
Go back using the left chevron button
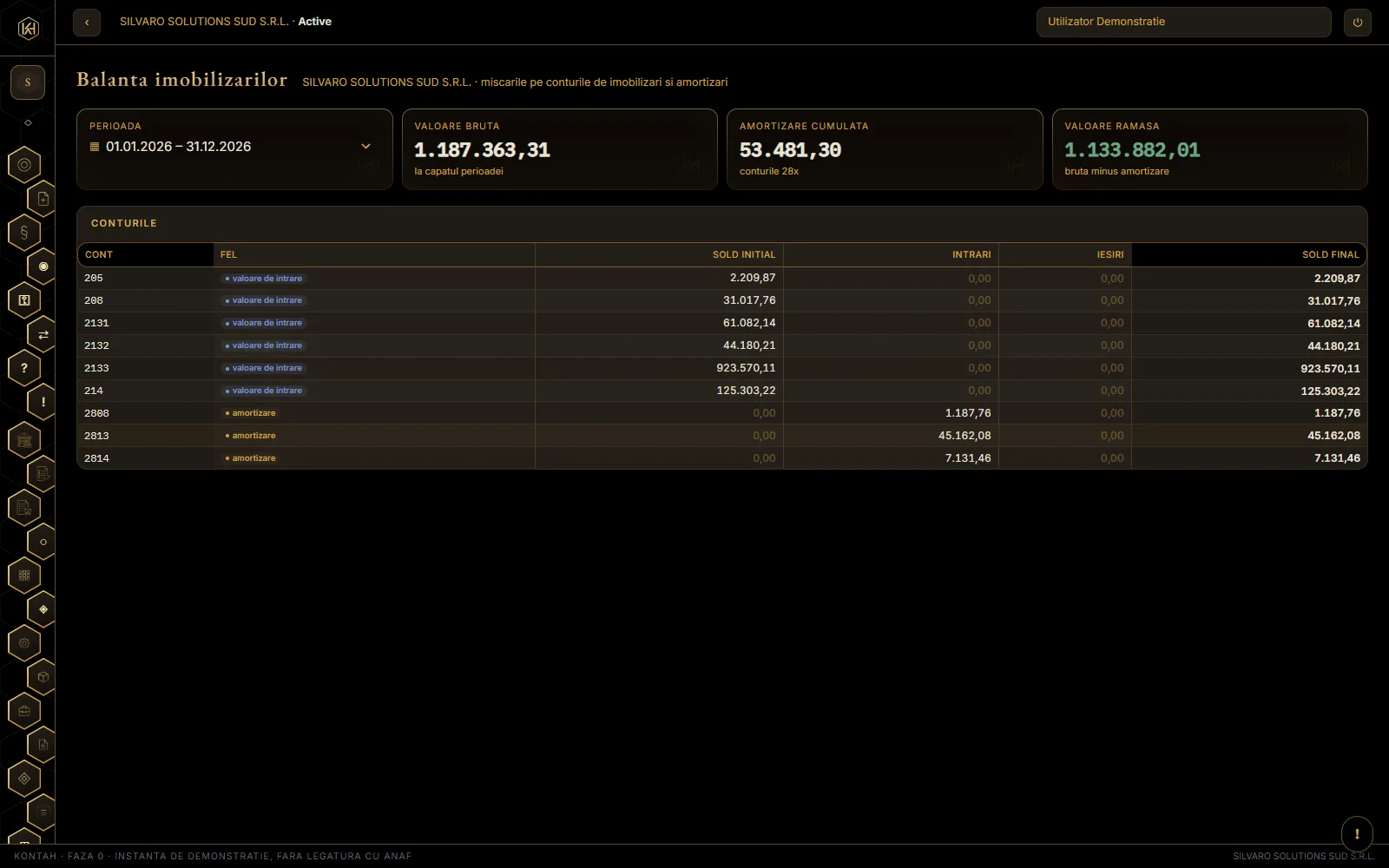[x=87, y=22]
